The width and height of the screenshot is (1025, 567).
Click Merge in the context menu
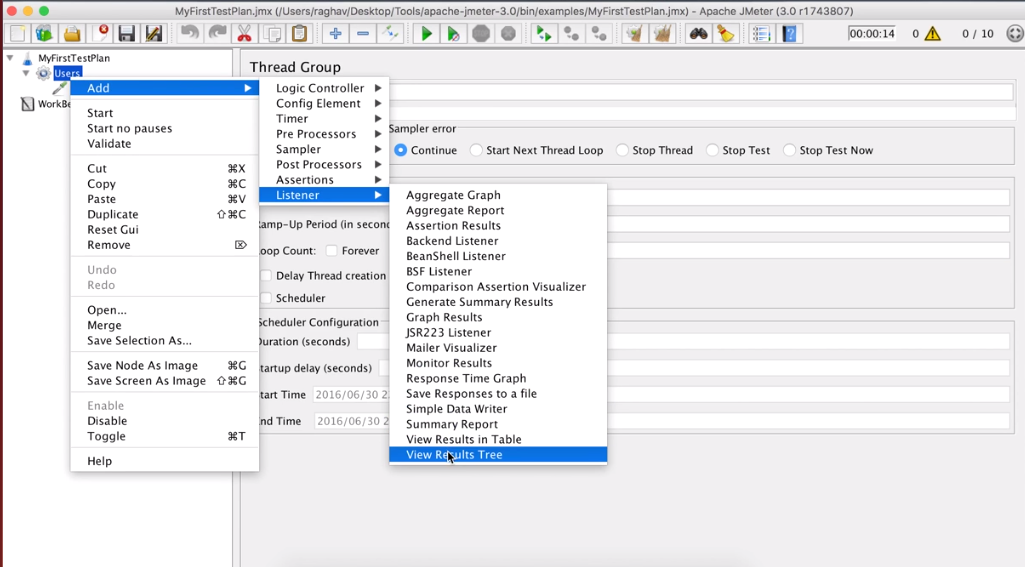(x=165, y=326)
